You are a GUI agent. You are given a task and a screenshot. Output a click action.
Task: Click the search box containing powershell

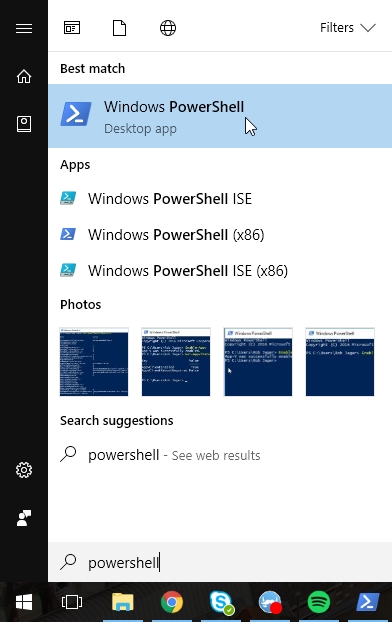tap(220, 562)
